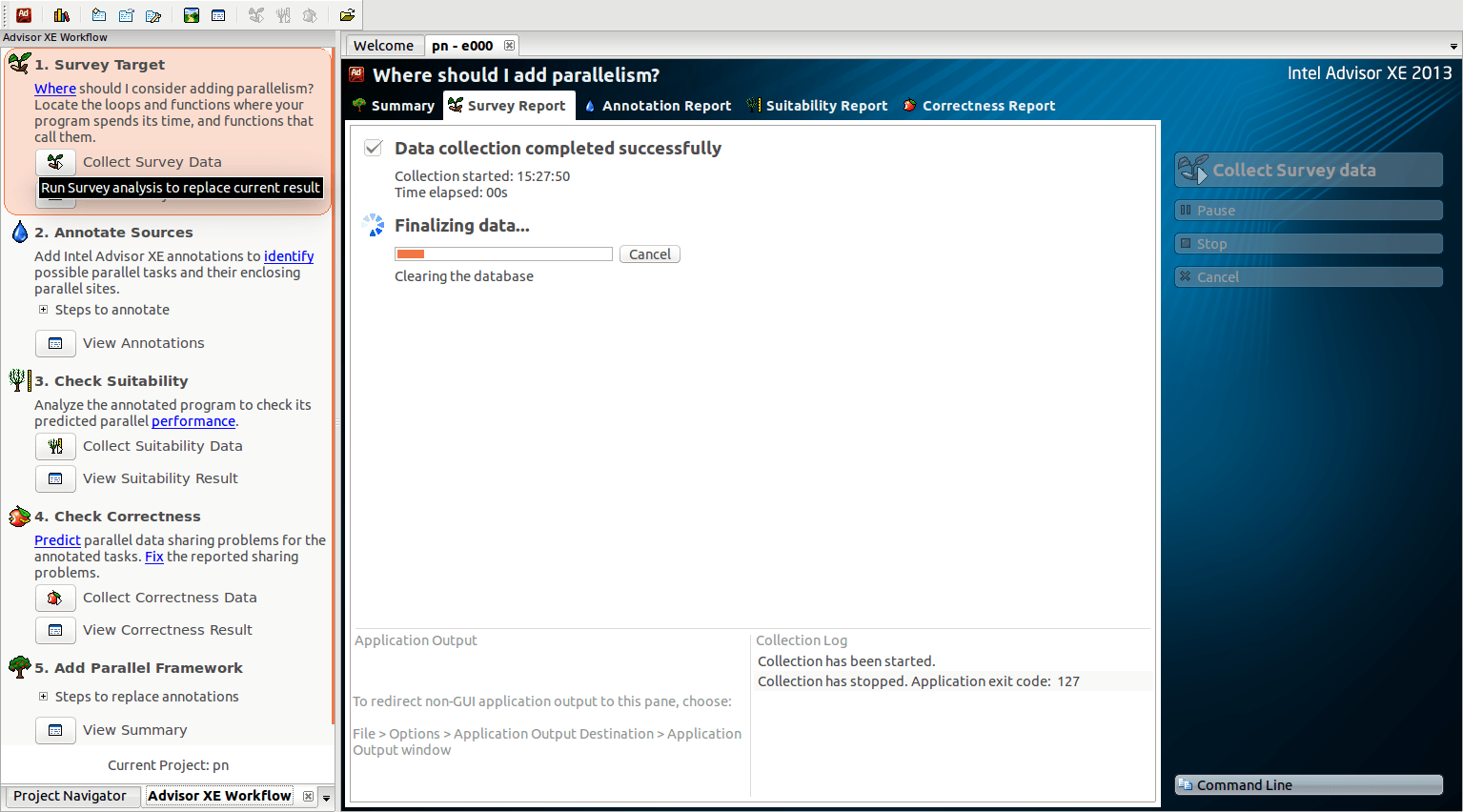Open the Survey Report tab
The height and width of the screenshot is (812, 1463).
(509, 106)
